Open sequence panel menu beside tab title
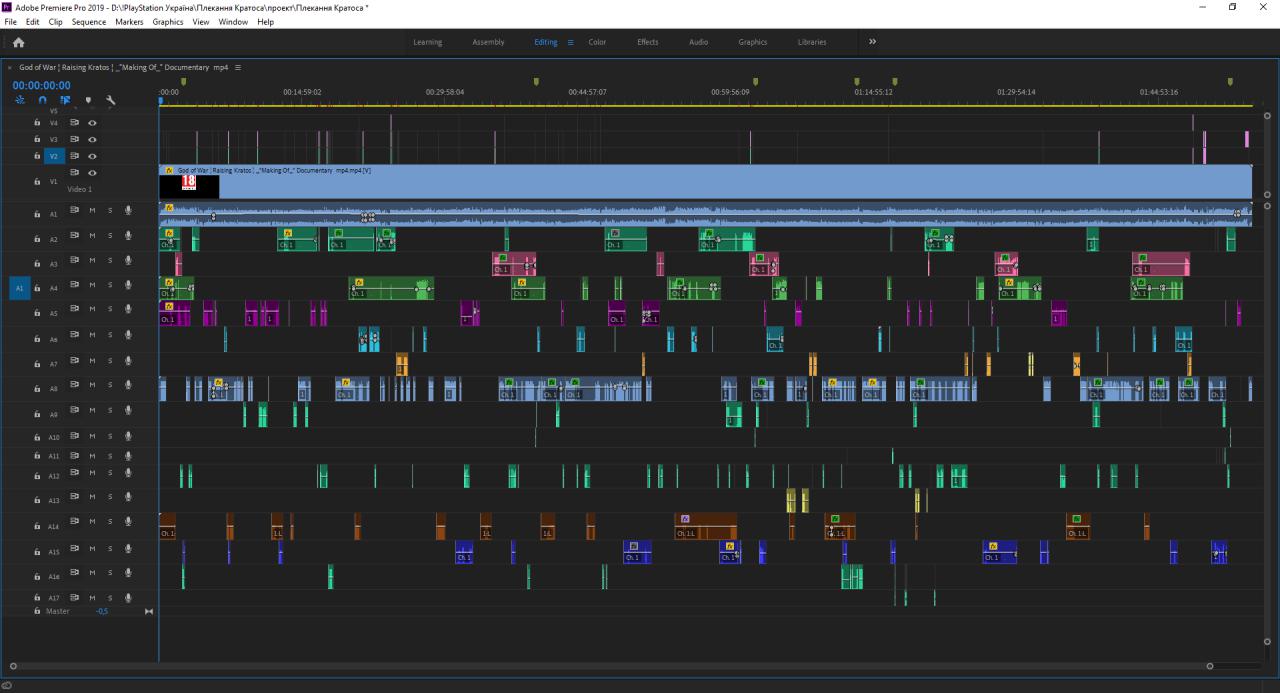1280x693 pixels. [x=238, y=68]
